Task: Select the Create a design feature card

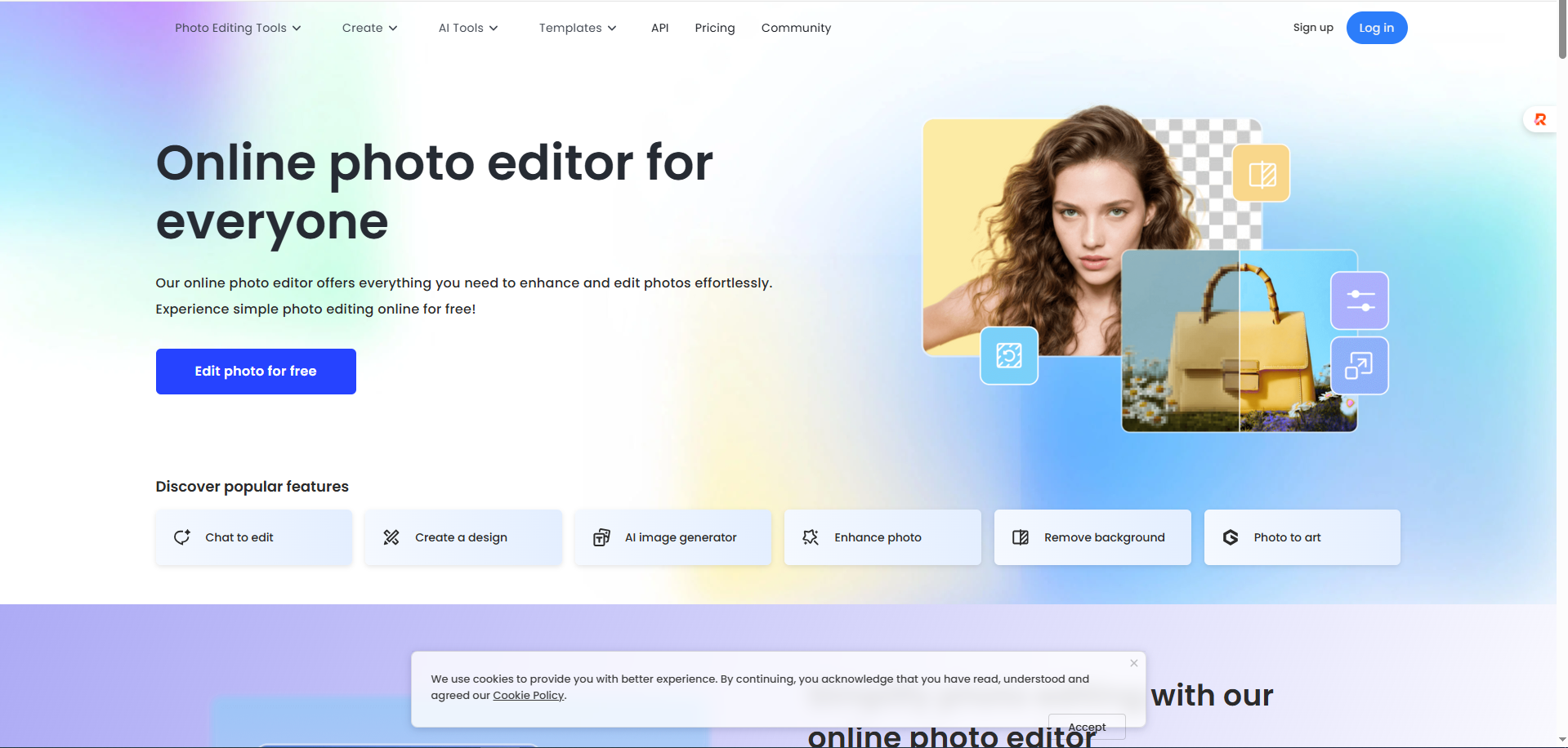Action: 463,537
